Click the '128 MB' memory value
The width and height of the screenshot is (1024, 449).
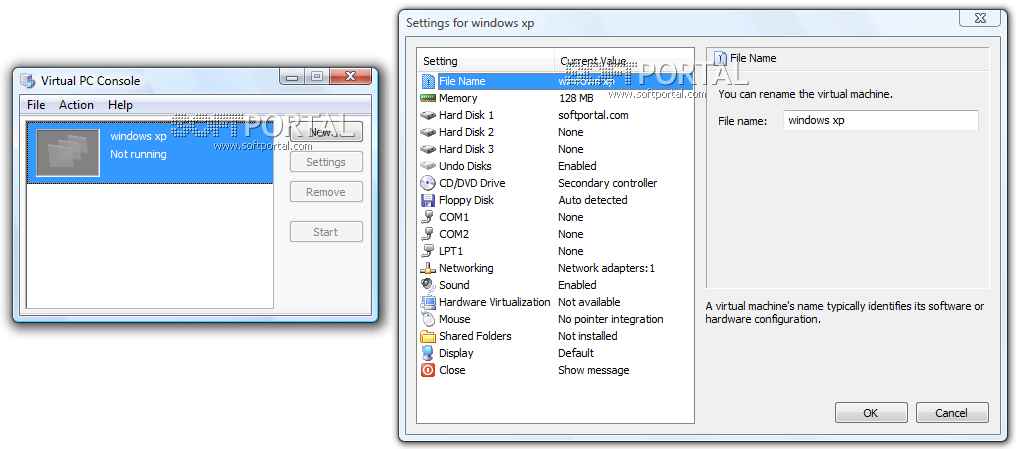[x=576, y=99]
